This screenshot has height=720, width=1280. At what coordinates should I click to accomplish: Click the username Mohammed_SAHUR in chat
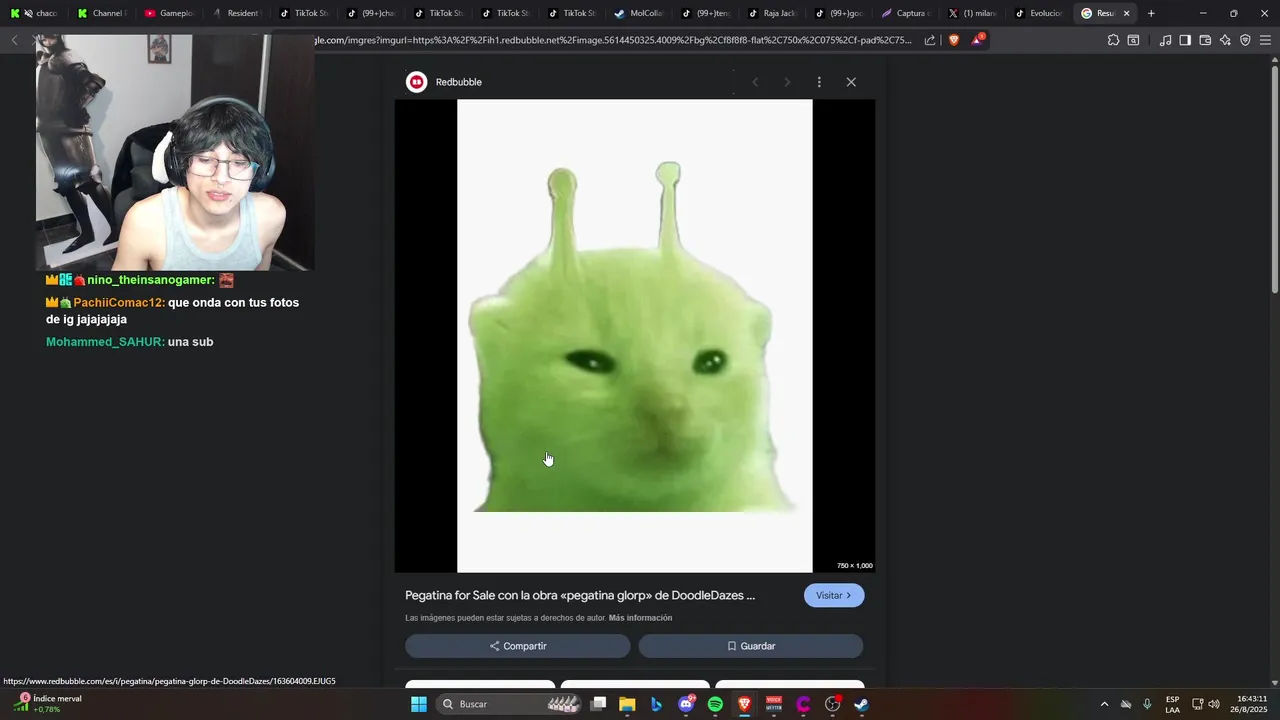(x=105, y=342)
